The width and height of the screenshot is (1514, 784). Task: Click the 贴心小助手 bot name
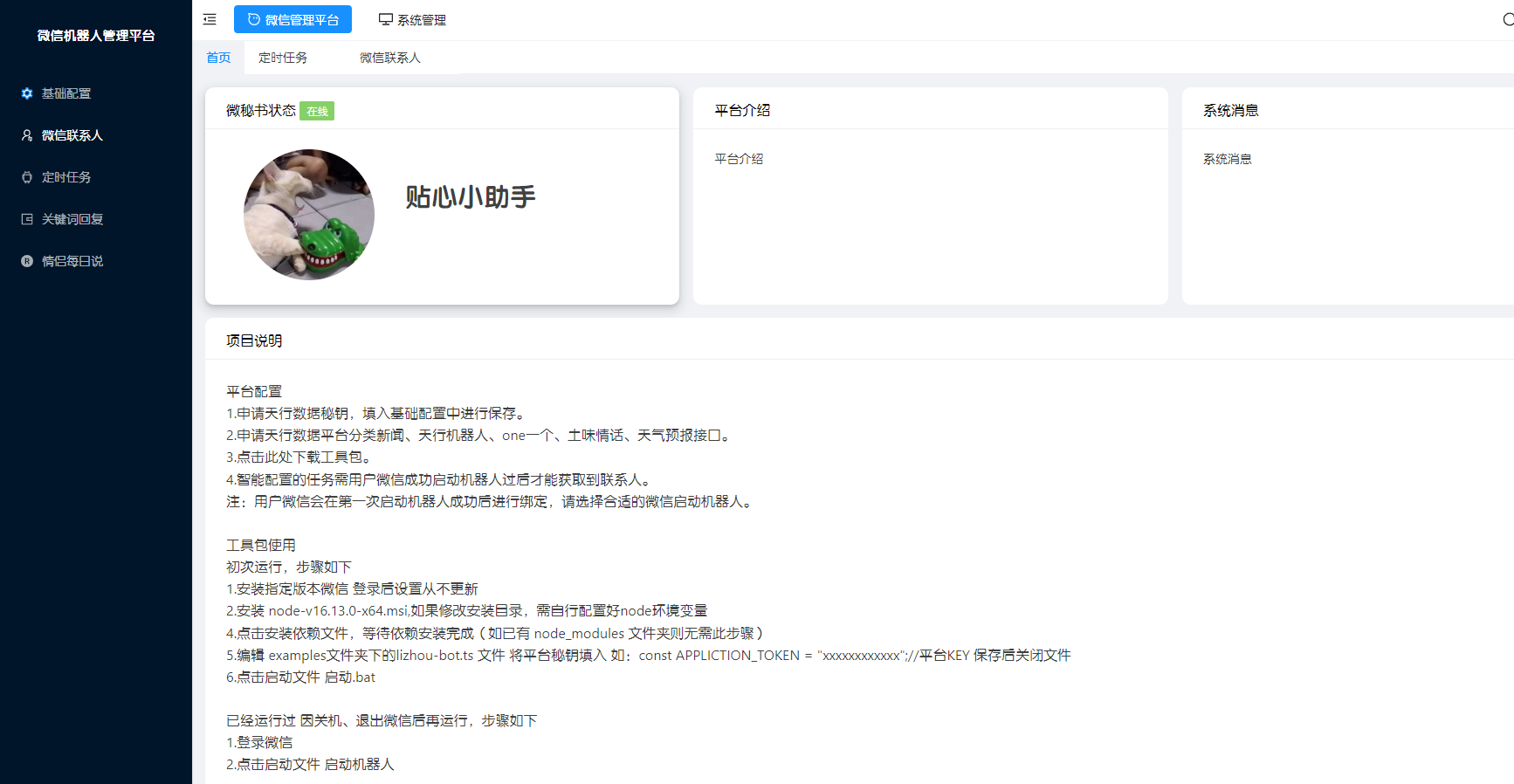pyautogui.click(x=471, y=197)
